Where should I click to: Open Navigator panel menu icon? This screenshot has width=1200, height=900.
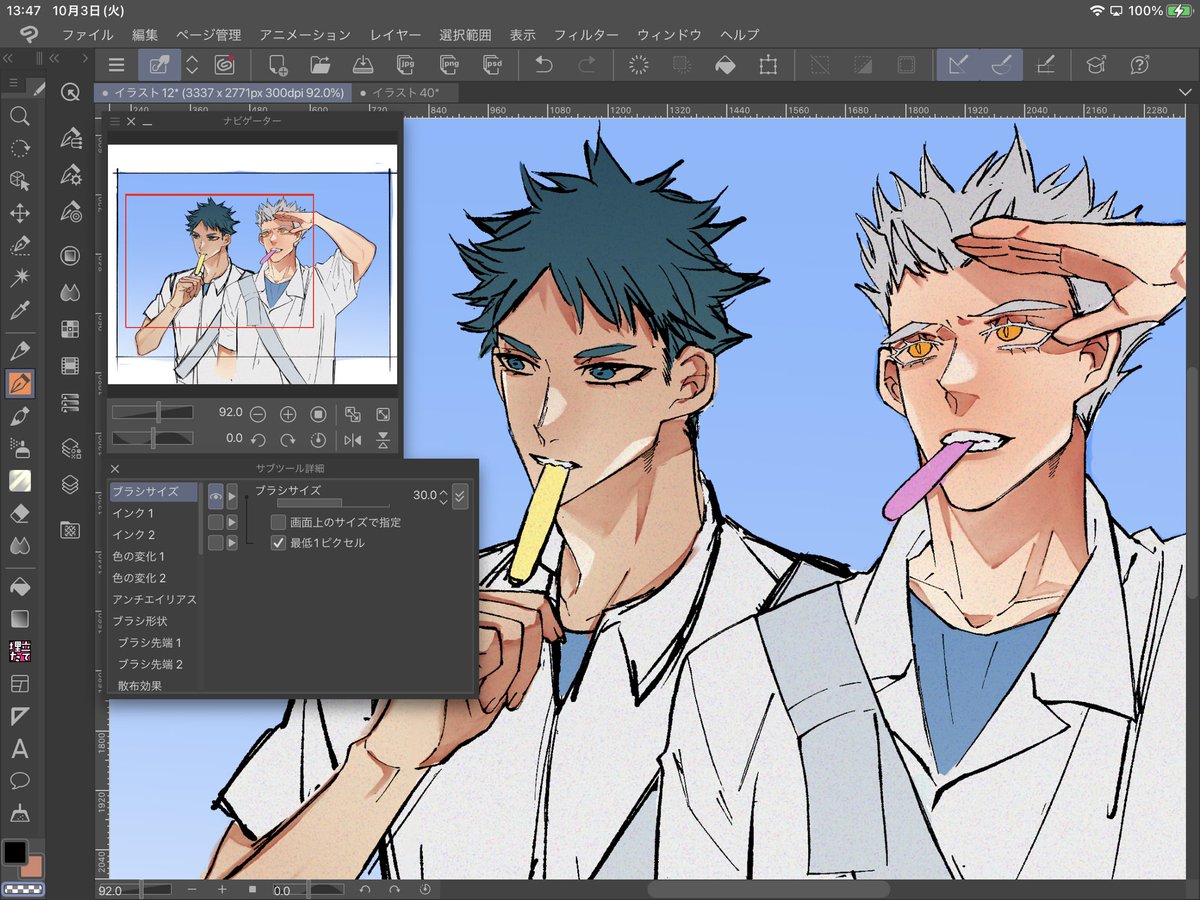coord(114,121)
